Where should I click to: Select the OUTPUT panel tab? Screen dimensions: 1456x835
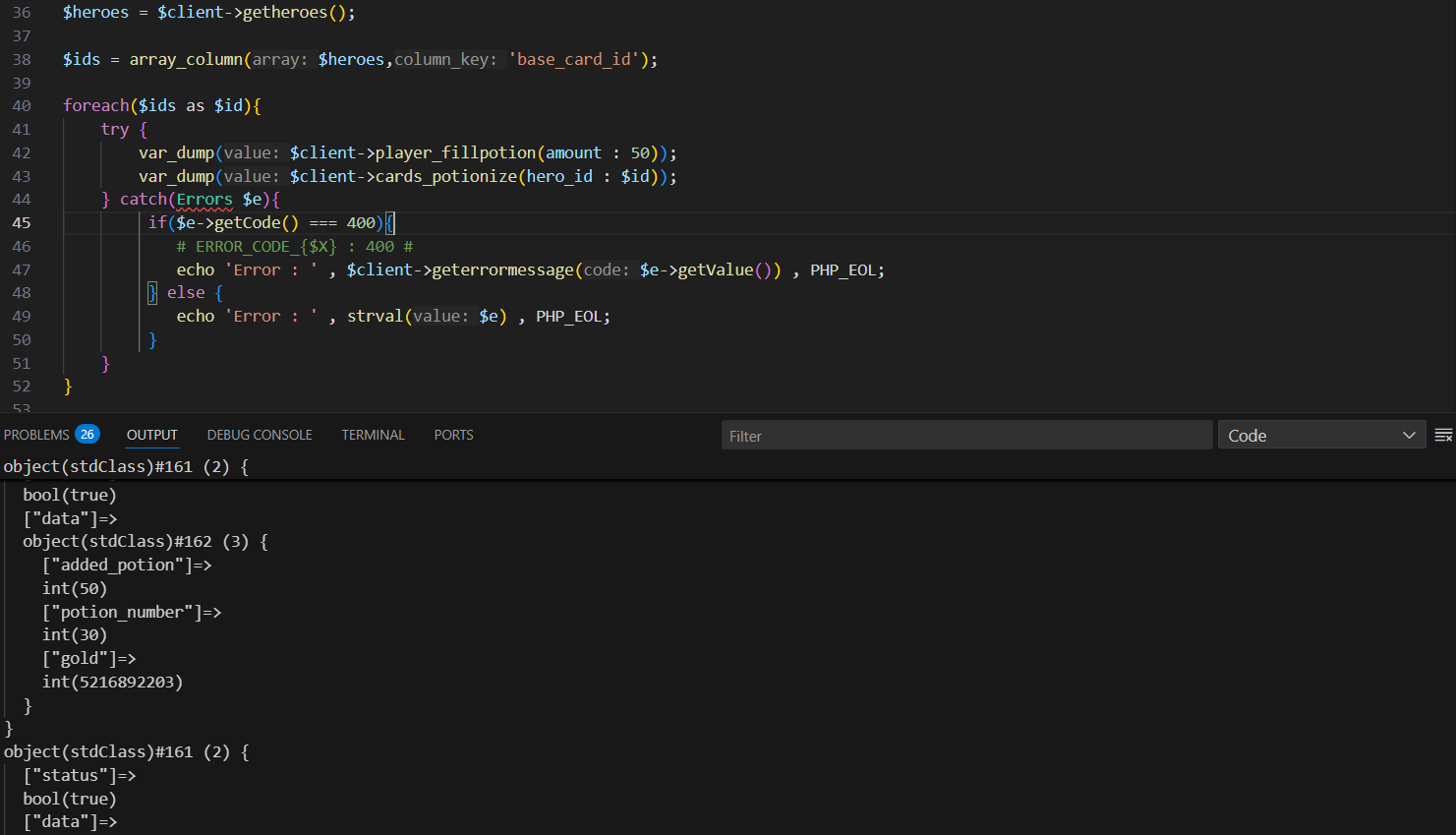point(152,435)
